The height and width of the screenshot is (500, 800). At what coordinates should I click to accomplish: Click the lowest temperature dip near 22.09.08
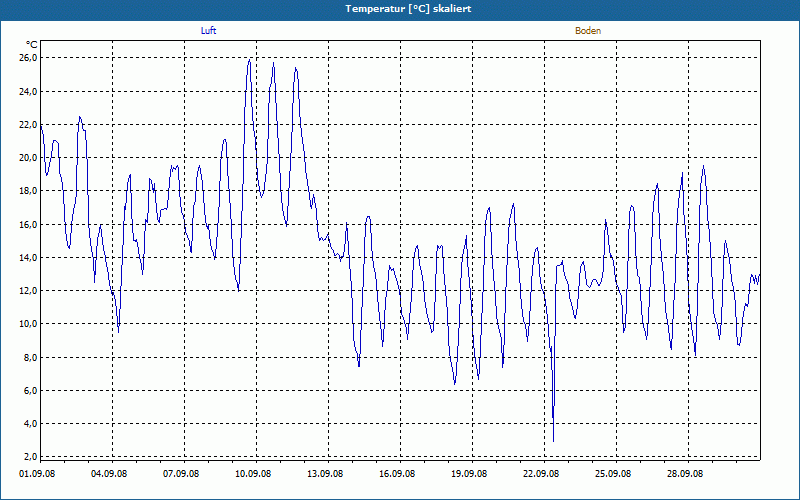click(x=554, y=440)
